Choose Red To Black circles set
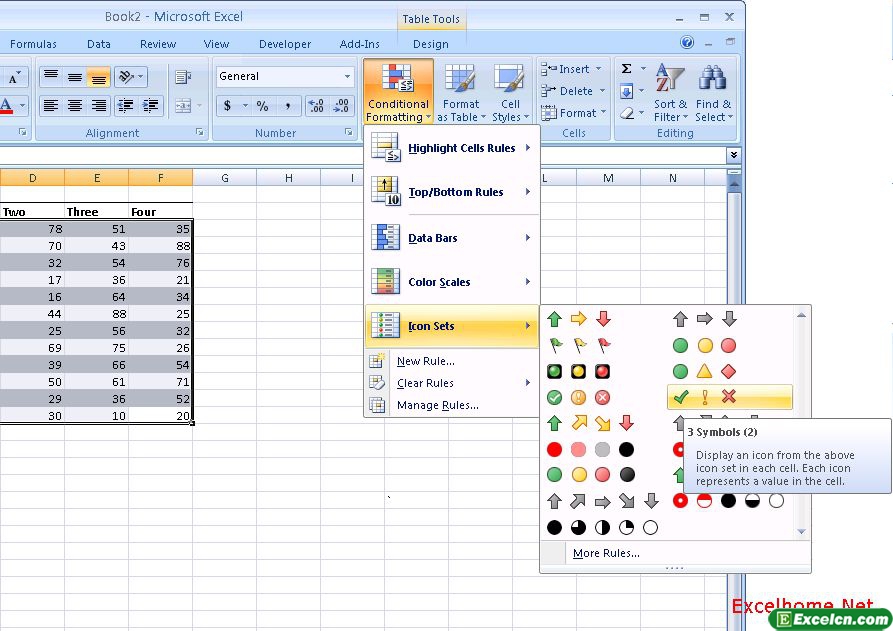Image resolution: width=893 pixels, height=631 pixels. (591, 449)
